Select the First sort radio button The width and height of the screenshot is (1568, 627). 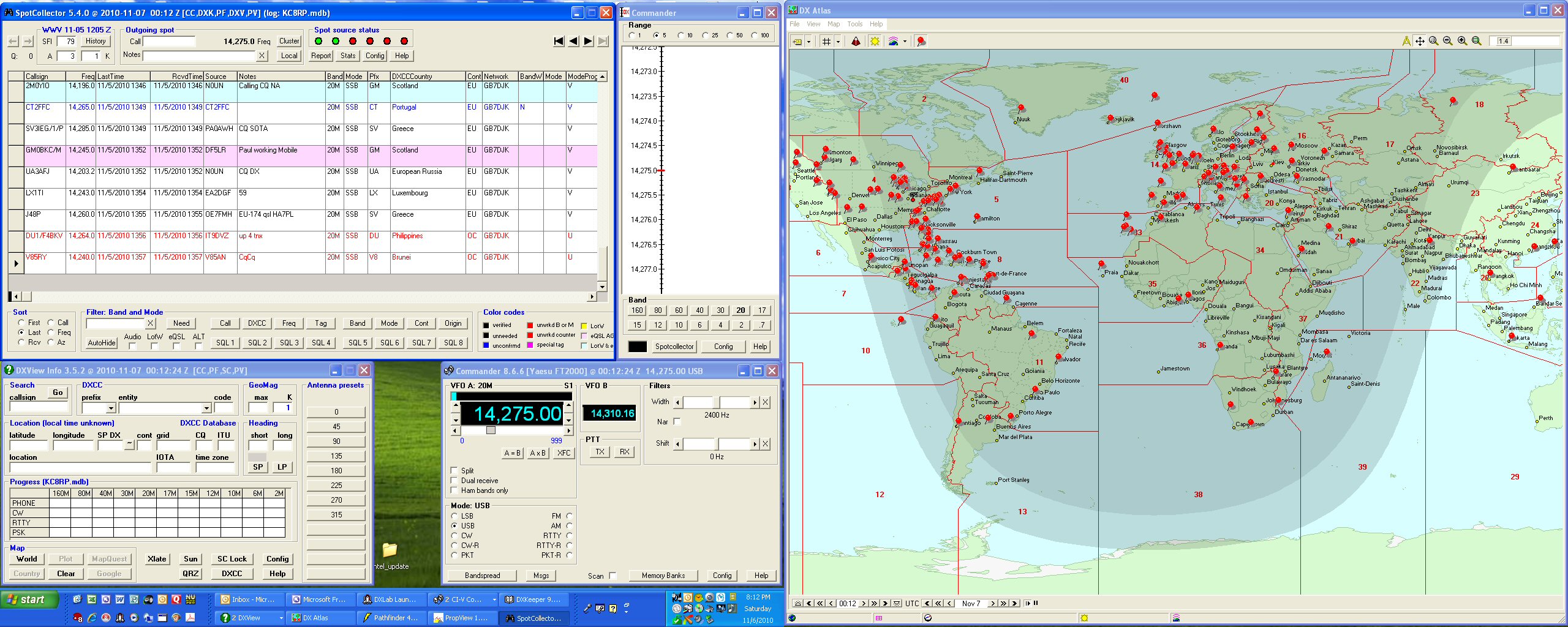click(21, 323)
